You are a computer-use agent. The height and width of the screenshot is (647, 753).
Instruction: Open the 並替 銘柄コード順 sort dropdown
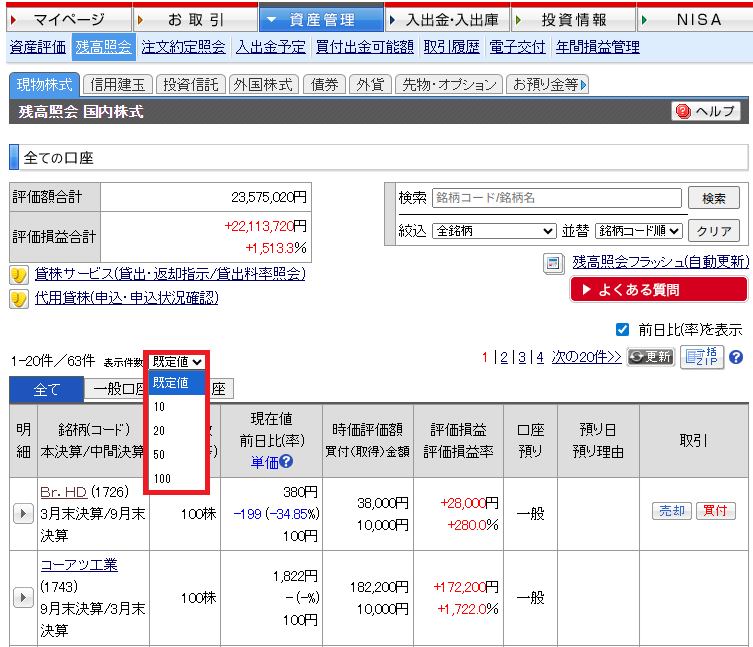coord(638,231)
